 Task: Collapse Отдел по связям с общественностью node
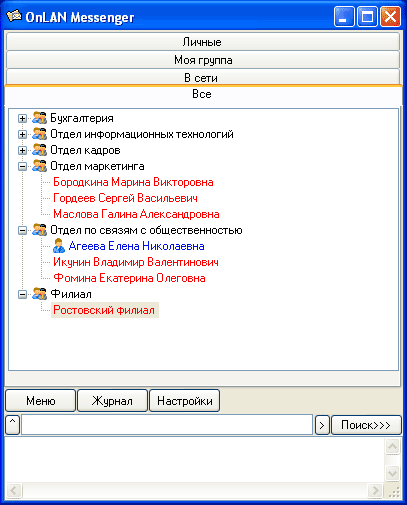(x=22, y=230)
